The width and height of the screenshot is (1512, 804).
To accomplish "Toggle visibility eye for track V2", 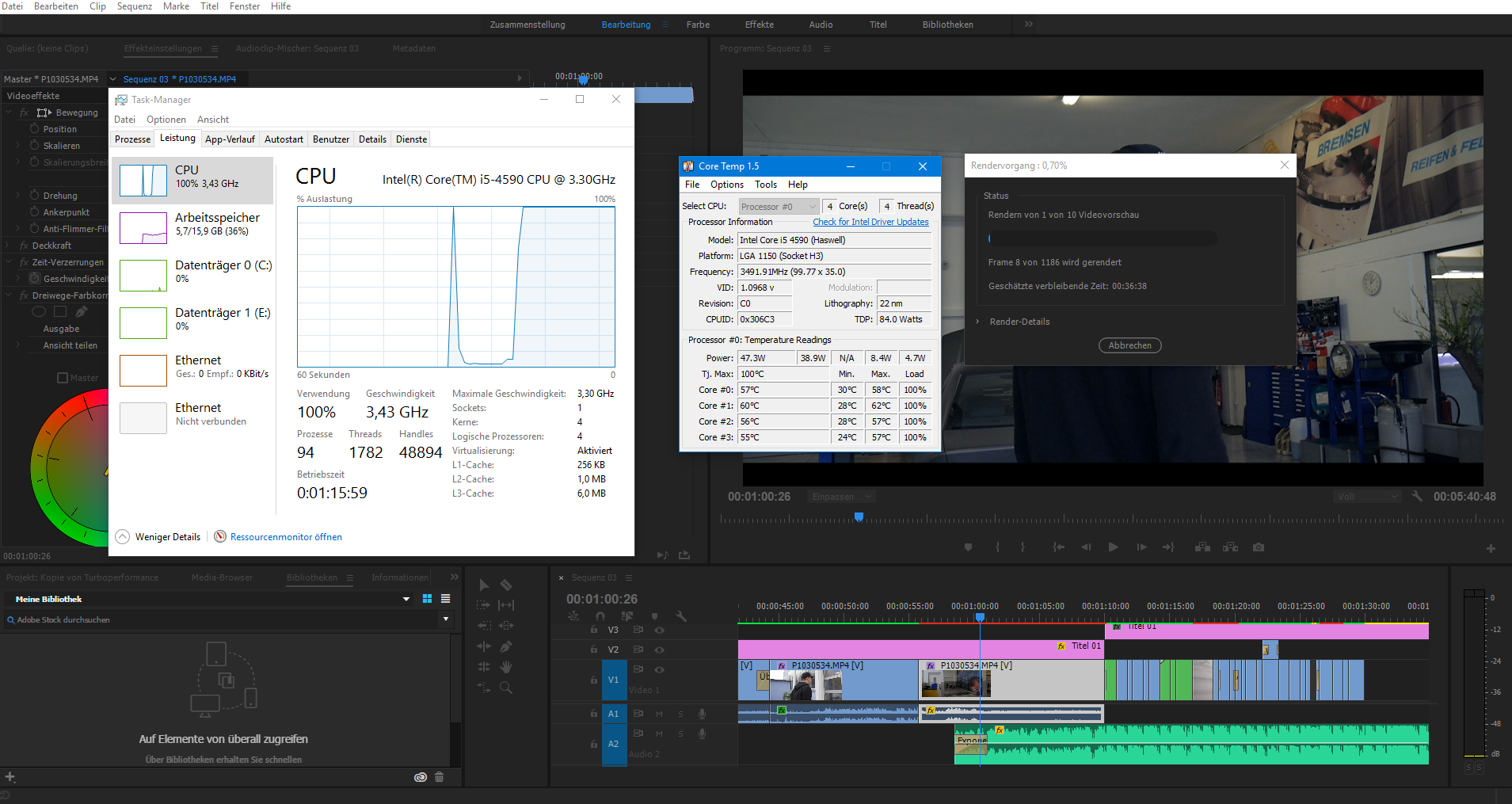I will (x=659, y=650).
